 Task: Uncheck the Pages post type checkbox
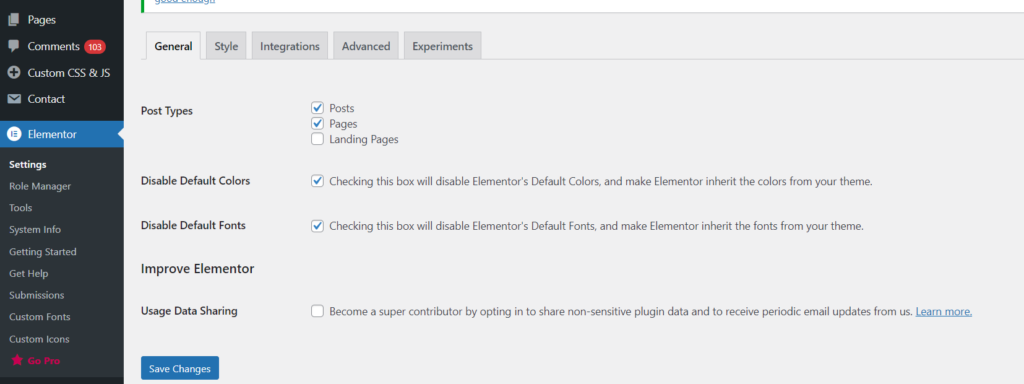(x=317, y=123)
